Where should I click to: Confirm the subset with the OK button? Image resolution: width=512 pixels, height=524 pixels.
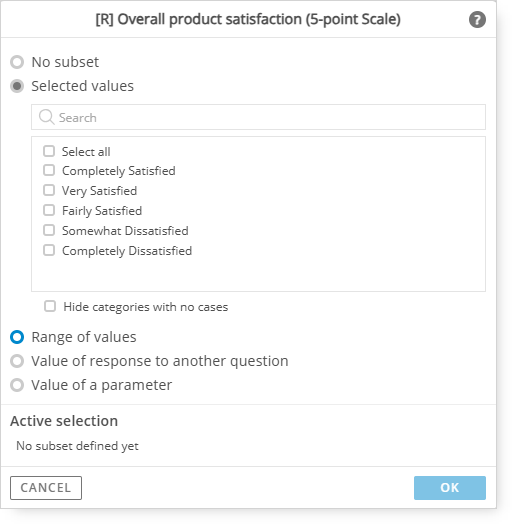[450, 488]
